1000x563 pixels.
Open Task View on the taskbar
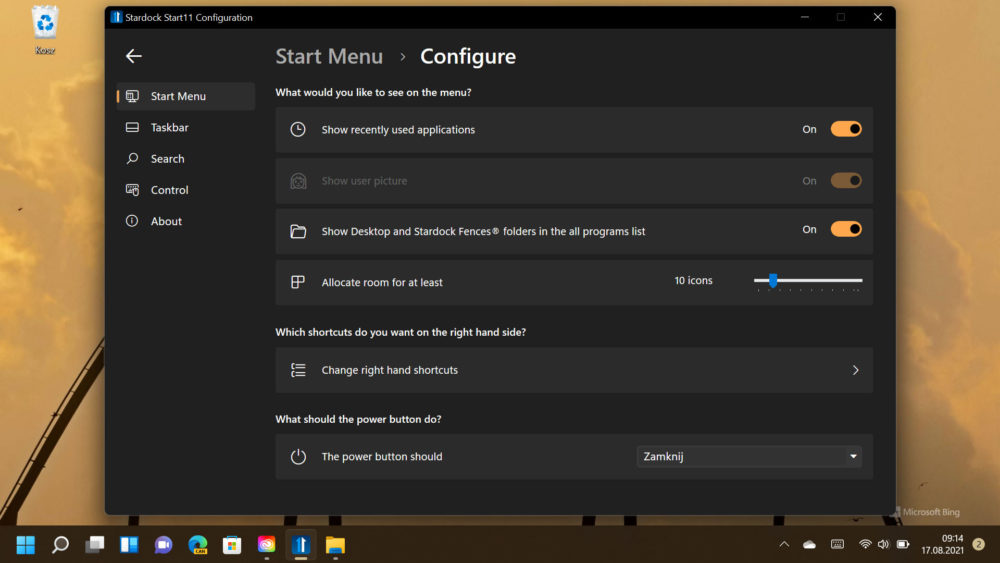[94, 545]
